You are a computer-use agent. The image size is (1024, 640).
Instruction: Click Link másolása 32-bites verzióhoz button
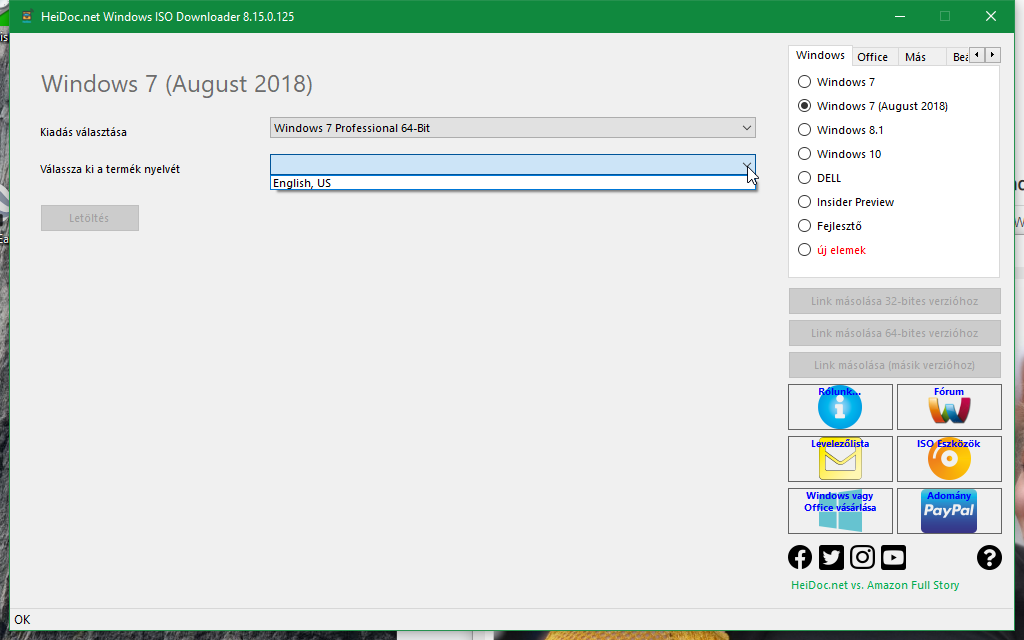click(x=895, y=301)
